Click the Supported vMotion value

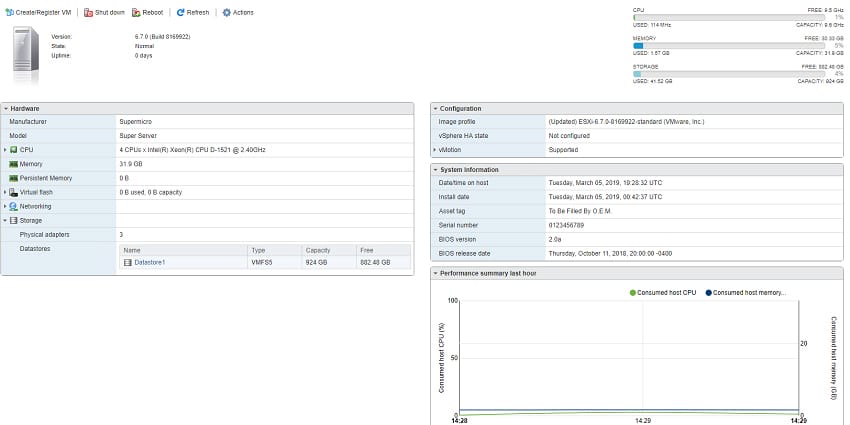click(x=563, y=150)
